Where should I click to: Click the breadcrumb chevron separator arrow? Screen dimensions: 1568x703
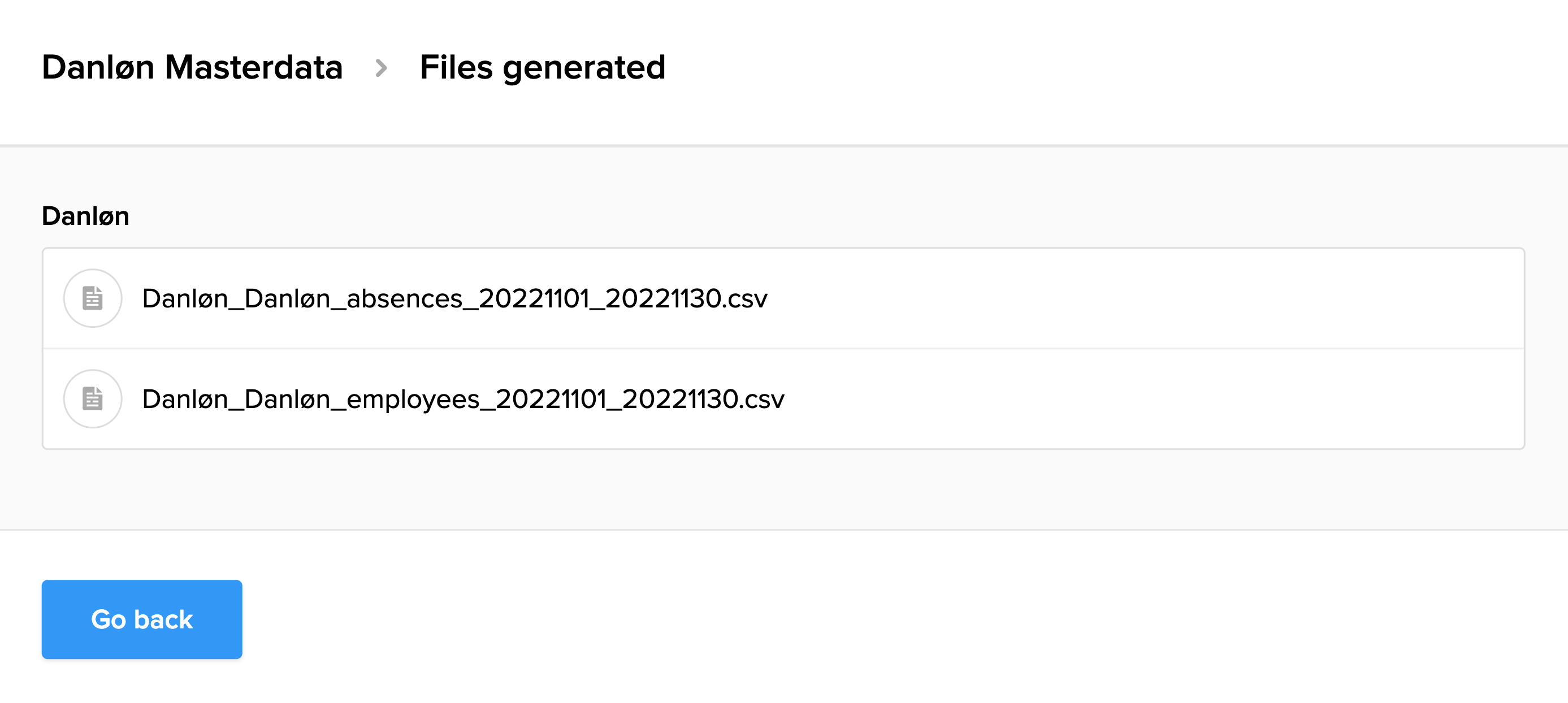tap(381, 68)
